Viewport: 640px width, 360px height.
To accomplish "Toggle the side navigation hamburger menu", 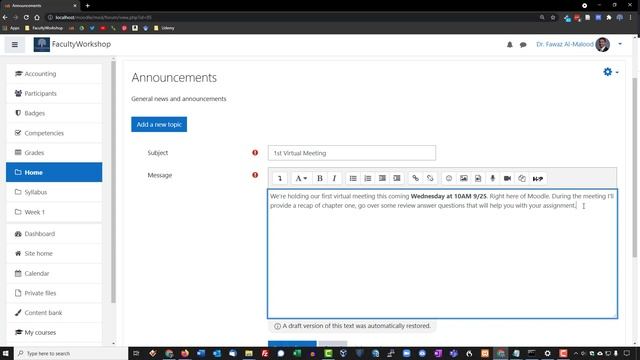I will click(15, 44).
